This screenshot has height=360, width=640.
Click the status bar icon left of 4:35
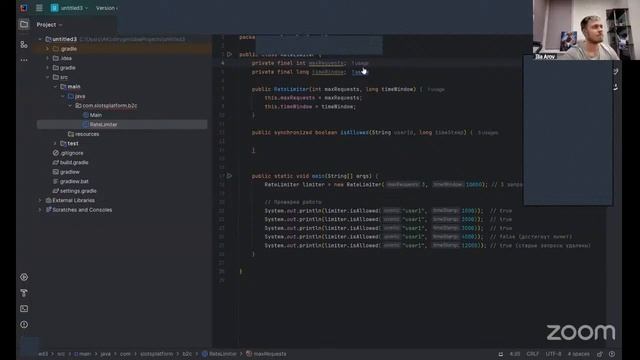500,354
